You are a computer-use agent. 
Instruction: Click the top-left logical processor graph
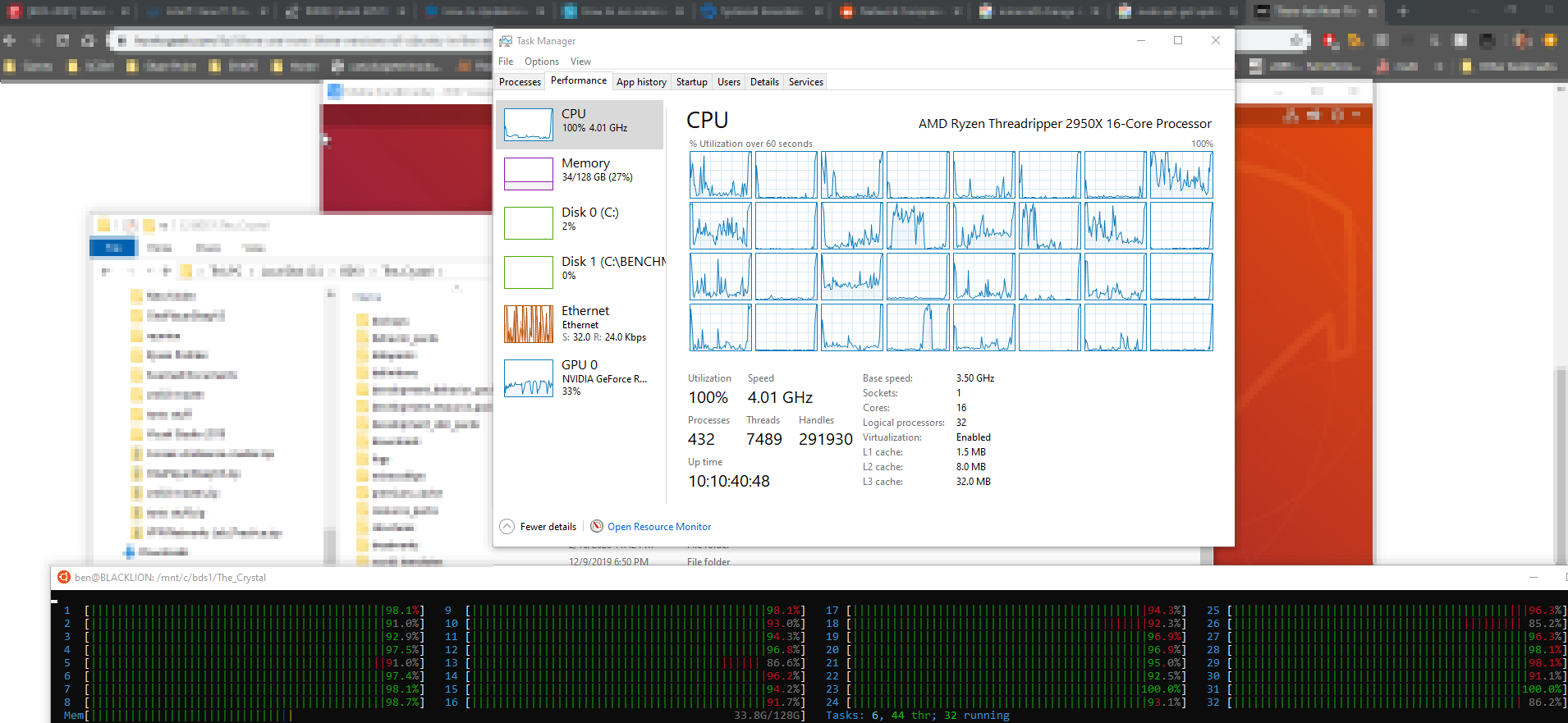720,175
